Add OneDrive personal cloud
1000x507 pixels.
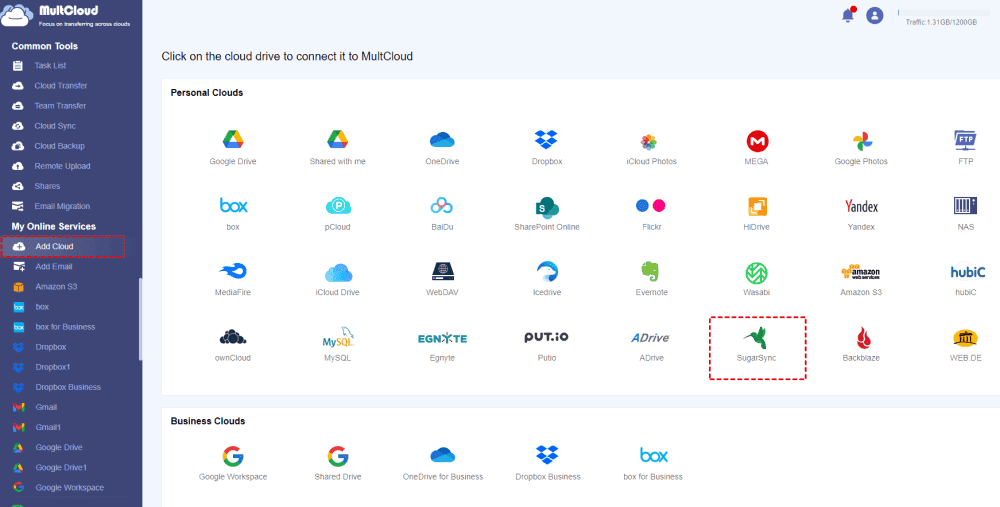click(442, 148)
